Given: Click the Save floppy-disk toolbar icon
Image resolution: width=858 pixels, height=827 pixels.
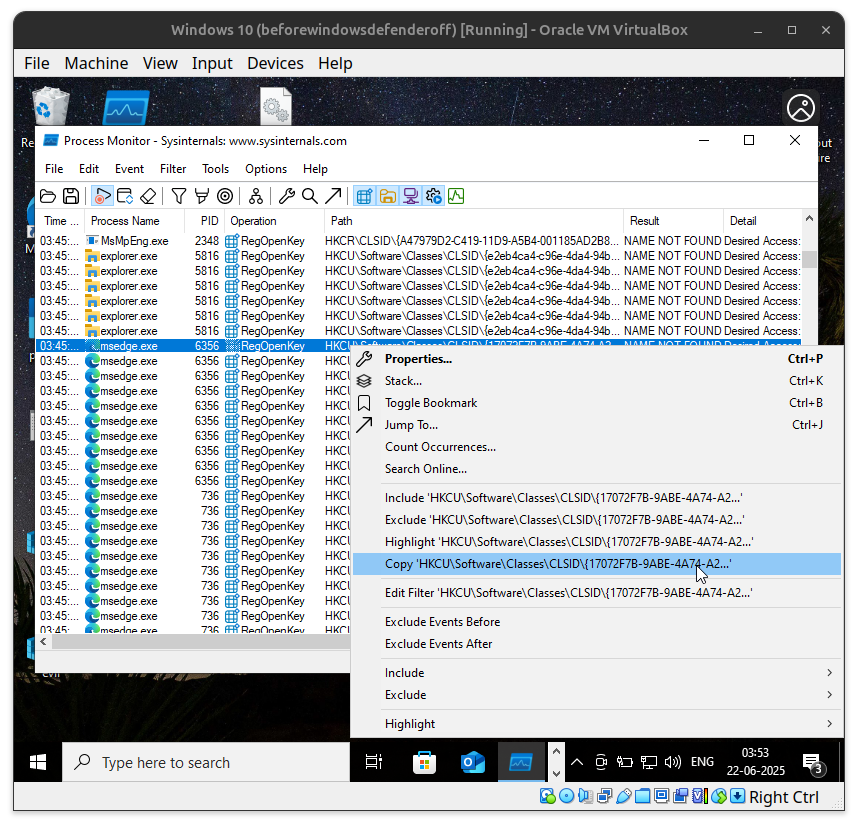Looking at the screenshot, I should [x=71, y=196].
